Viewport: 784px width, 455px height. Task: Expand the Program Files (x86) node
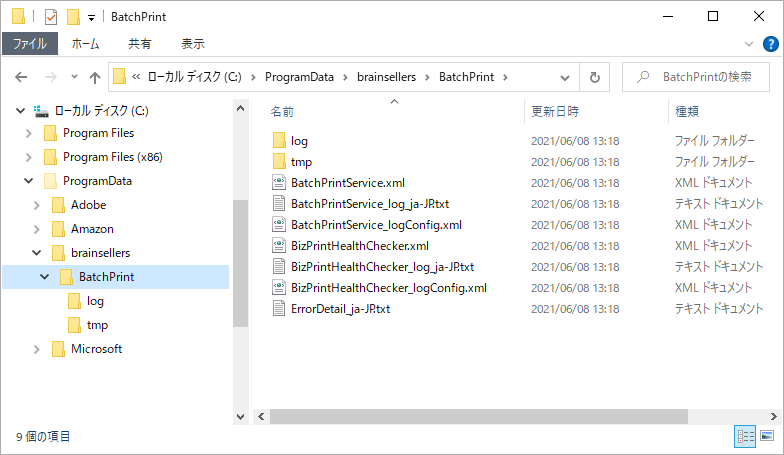pos(28,157)
